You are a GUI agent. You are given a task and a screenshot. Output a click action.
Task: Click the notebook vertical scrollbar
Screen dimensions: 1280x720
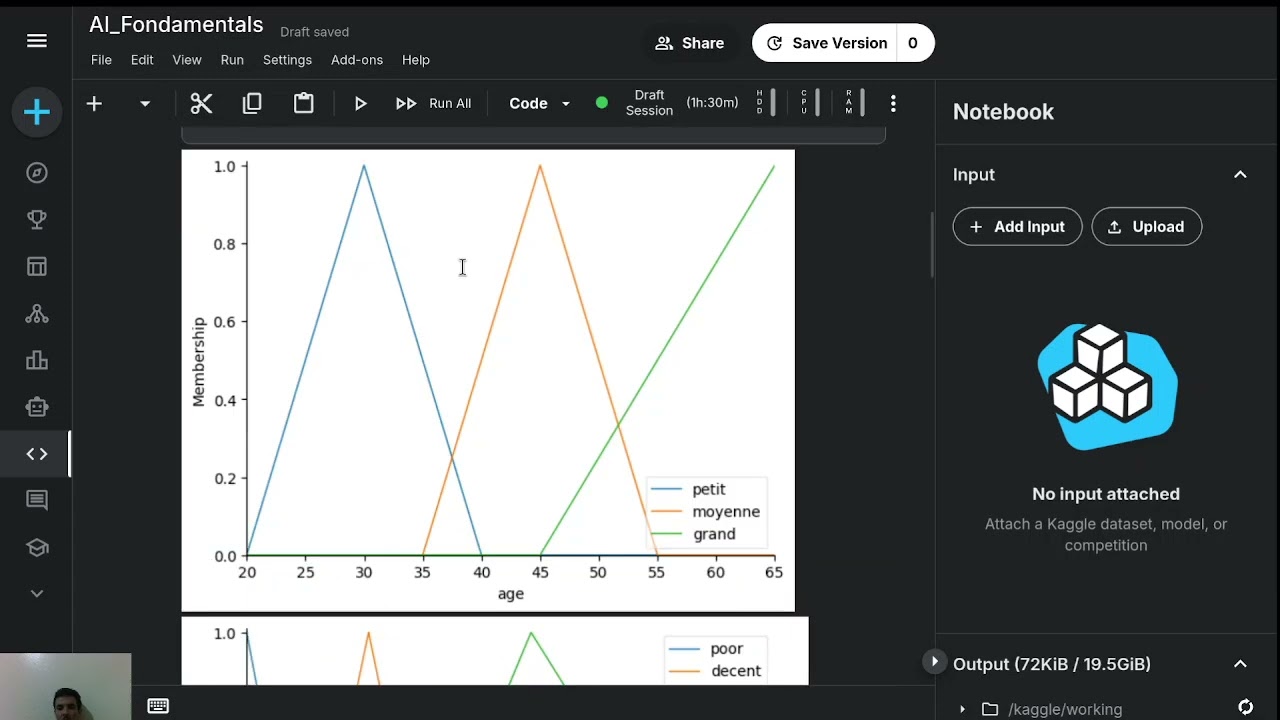(x=931, y=245)
